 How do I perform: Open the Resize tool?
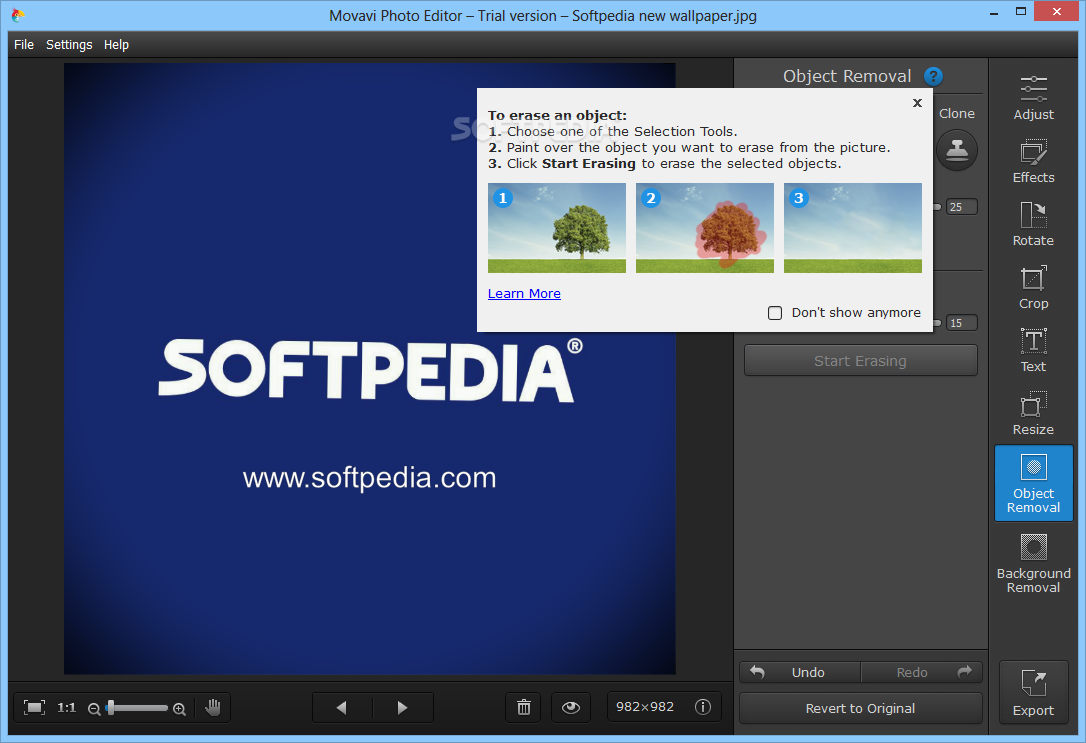point(1033,413)
